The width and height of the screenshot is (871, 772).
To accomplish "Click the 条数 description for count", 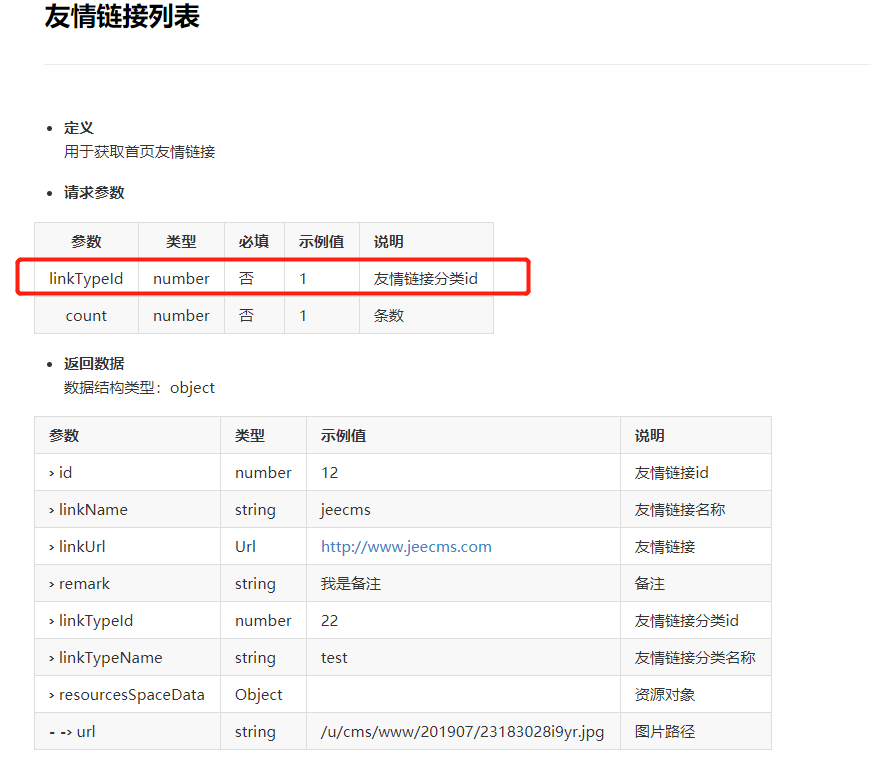I will pos(389,316).
